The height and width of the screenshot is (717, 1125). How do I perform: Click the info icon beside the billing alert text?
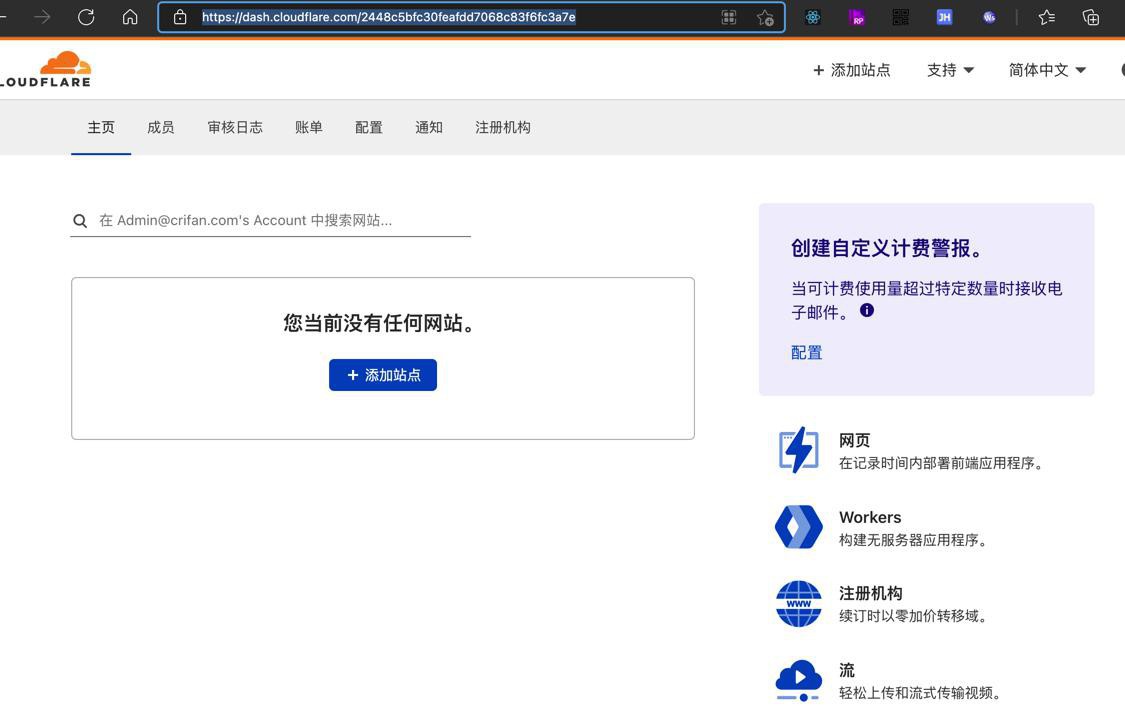click(867, 310)
